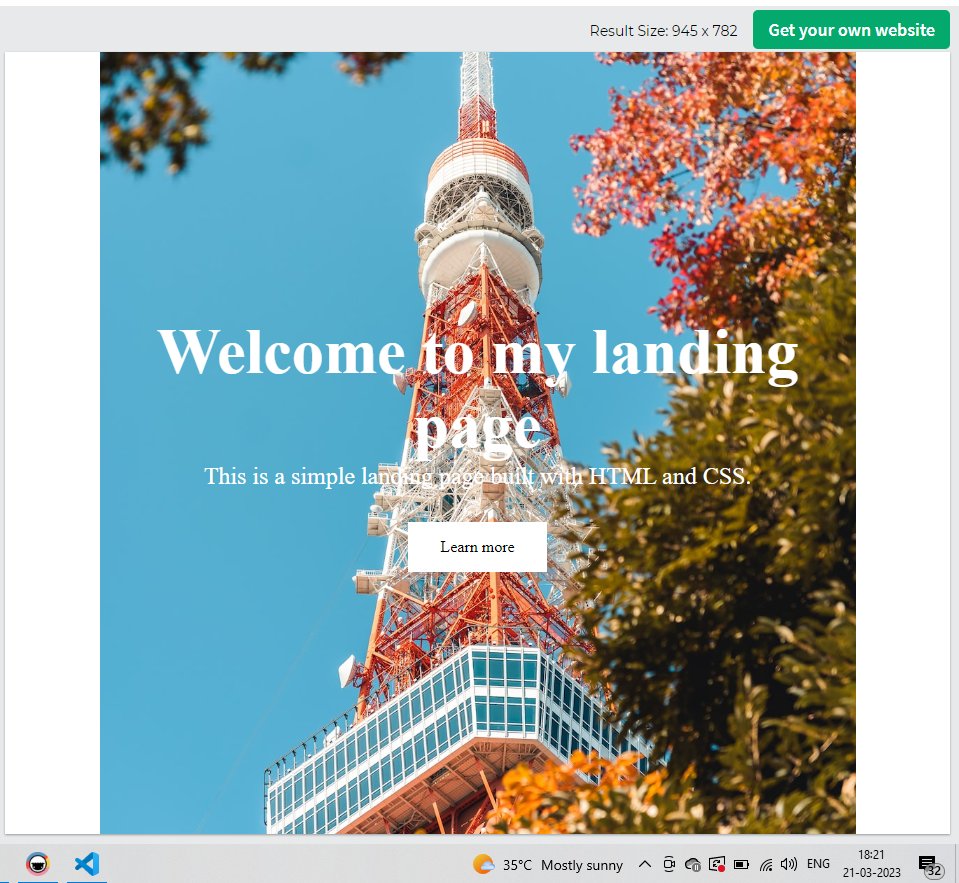
Task: Open the Wi-Fi network tray icon
Action: [766, 864]
